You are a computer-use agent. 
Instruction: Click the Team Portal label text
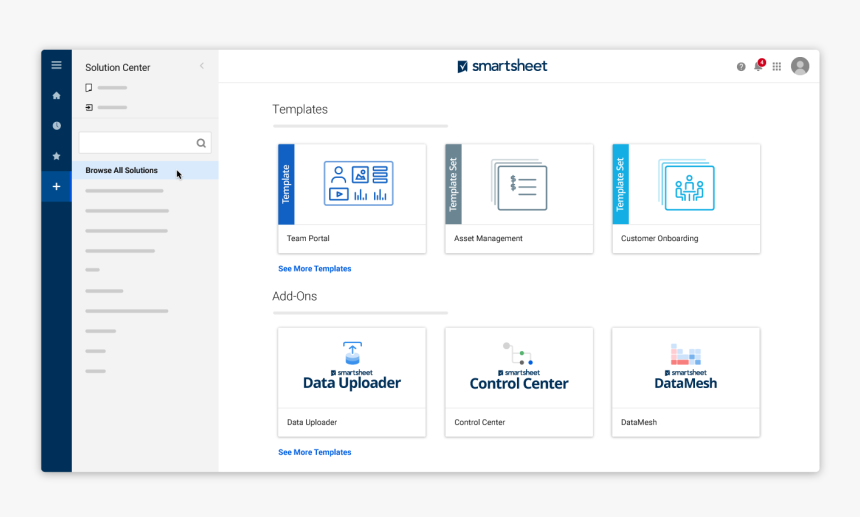point(308,238)
